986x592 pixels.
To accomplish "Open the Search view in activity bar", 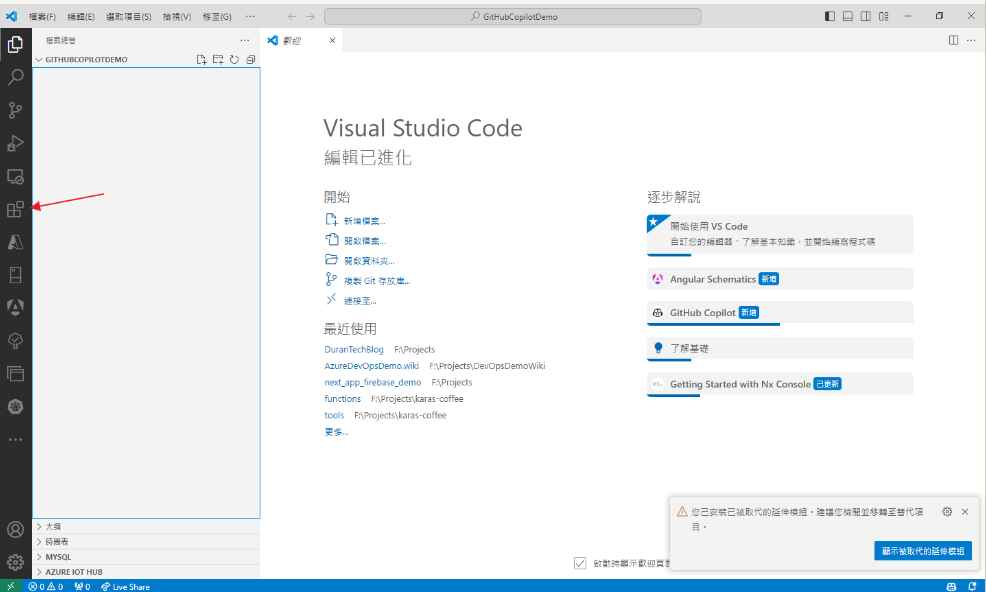I will (x=15, y=77).
